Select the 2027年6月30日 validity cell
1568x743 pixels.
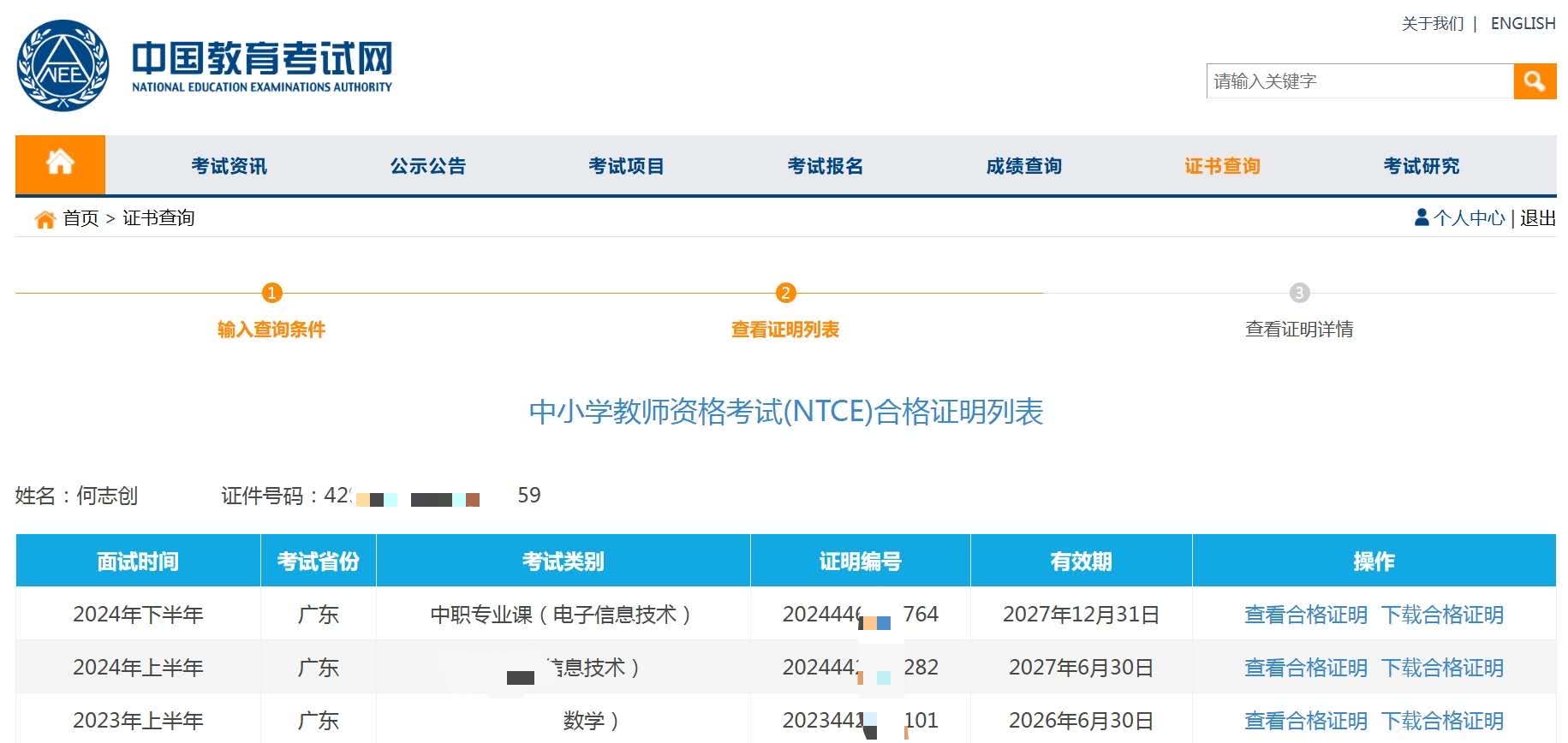[x=1082, y=668]
